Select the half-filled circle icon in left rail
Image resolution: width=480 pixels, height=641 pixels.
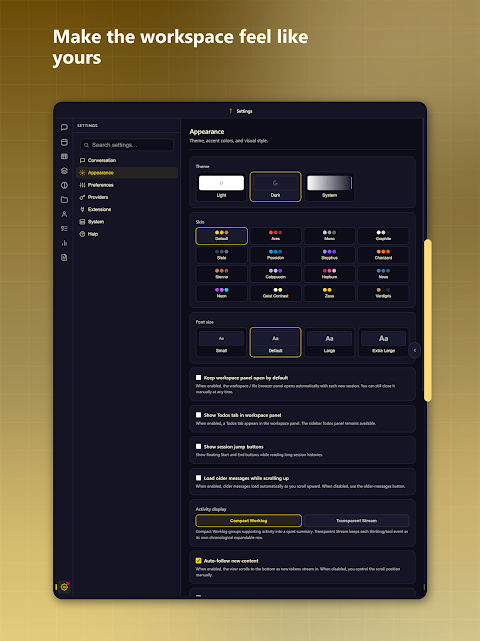point(64,185)
